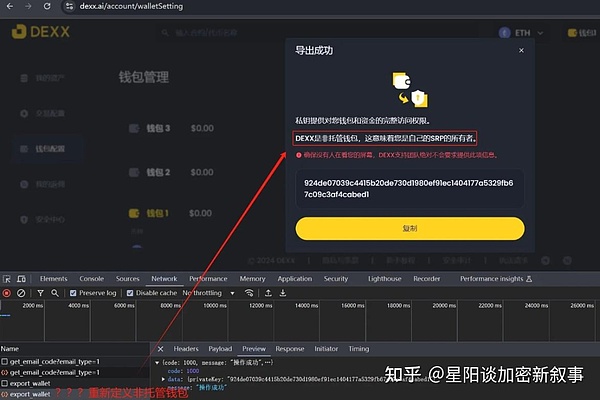The width and height of the screenshot is (600, 400).
Task: Toggle the device toolbar icon in DevTools
Action: 21,279
